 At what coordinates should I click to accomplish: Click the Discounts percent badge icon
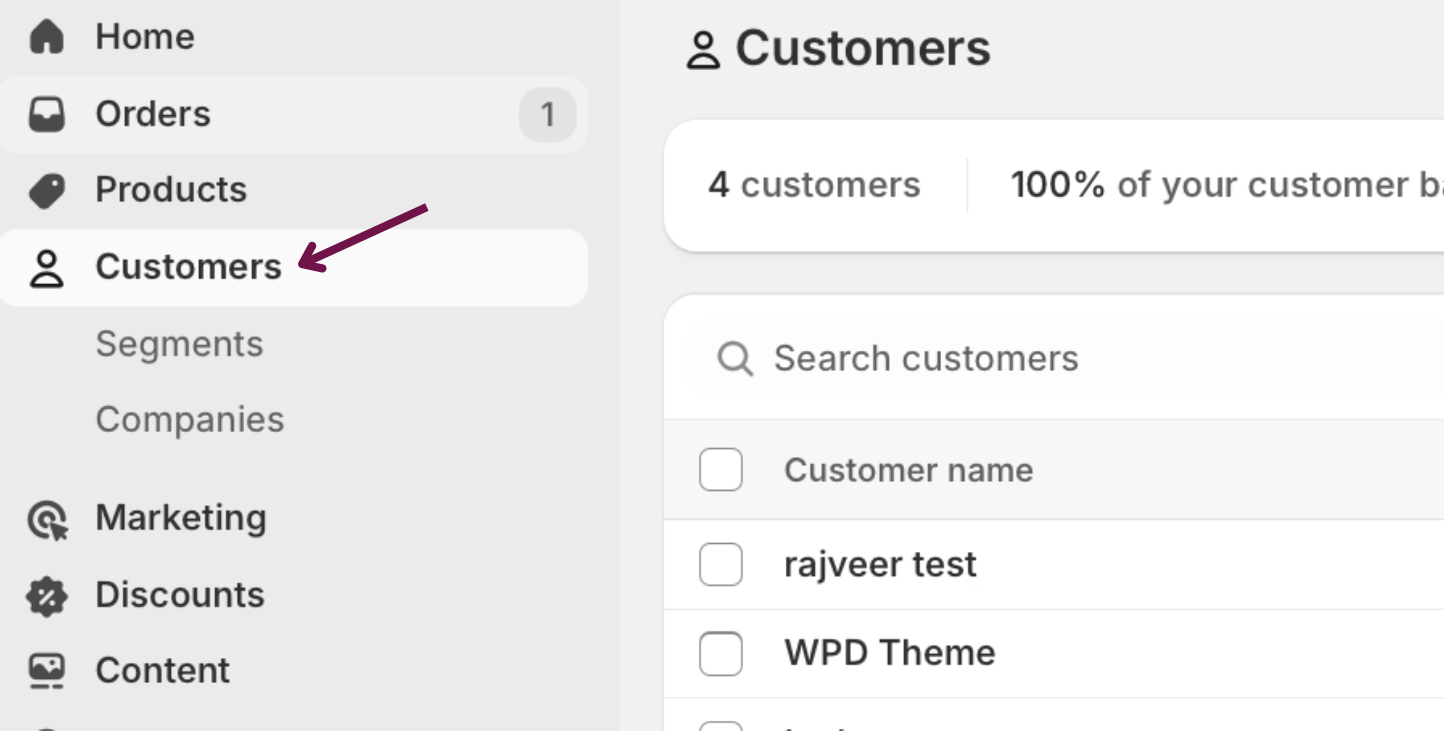pos(46,596)
